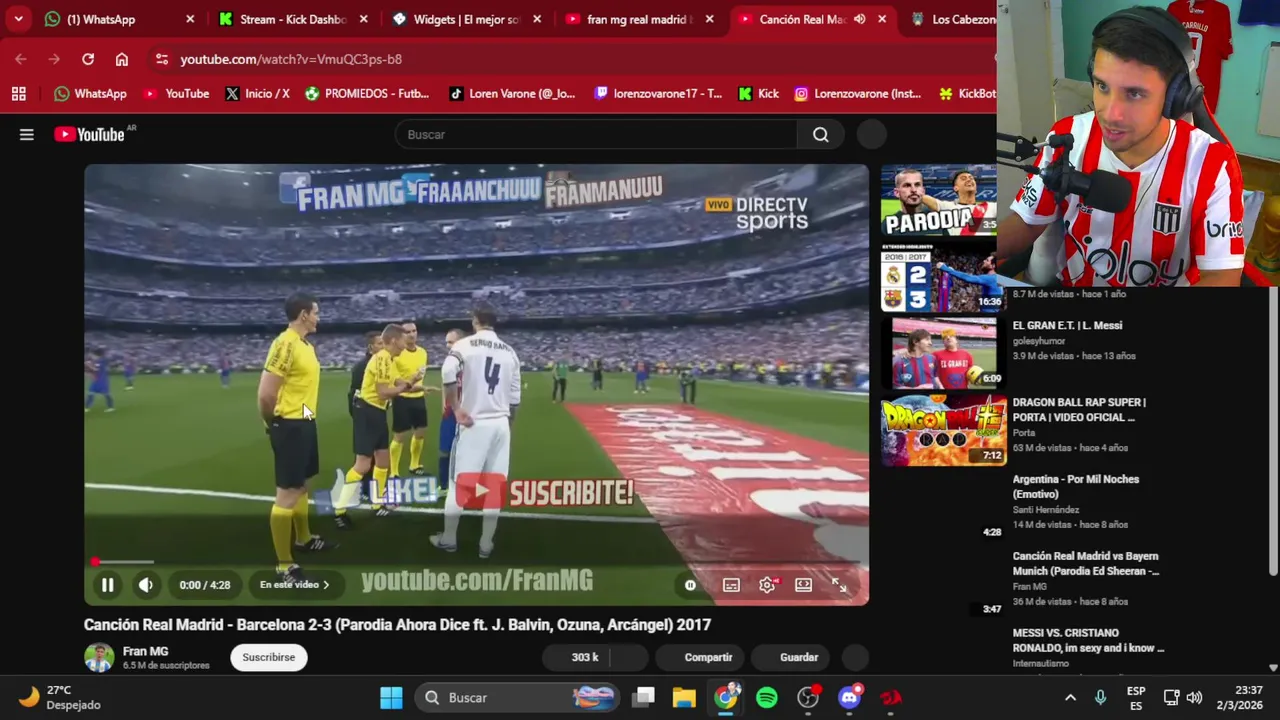
Task: Open the 2-3 match highlights thumbnail
Action: point(938,277)
